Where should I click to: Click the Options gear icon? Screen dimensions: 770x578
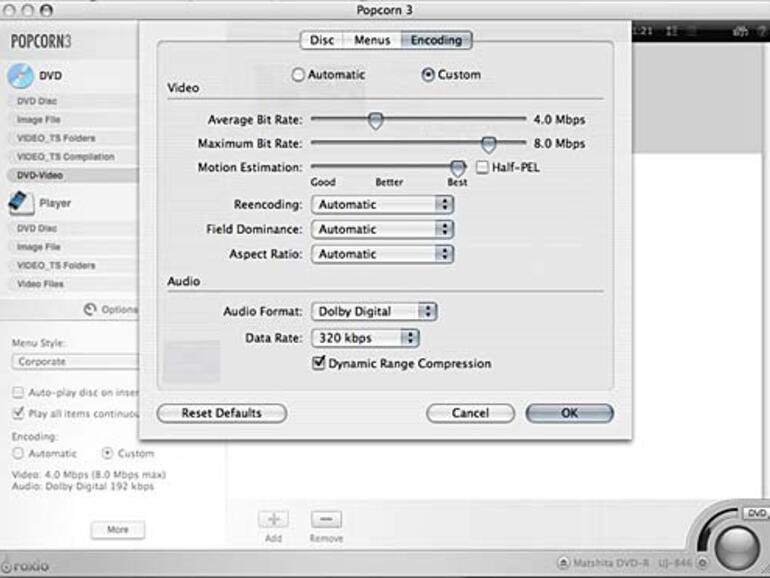[89, 309]
